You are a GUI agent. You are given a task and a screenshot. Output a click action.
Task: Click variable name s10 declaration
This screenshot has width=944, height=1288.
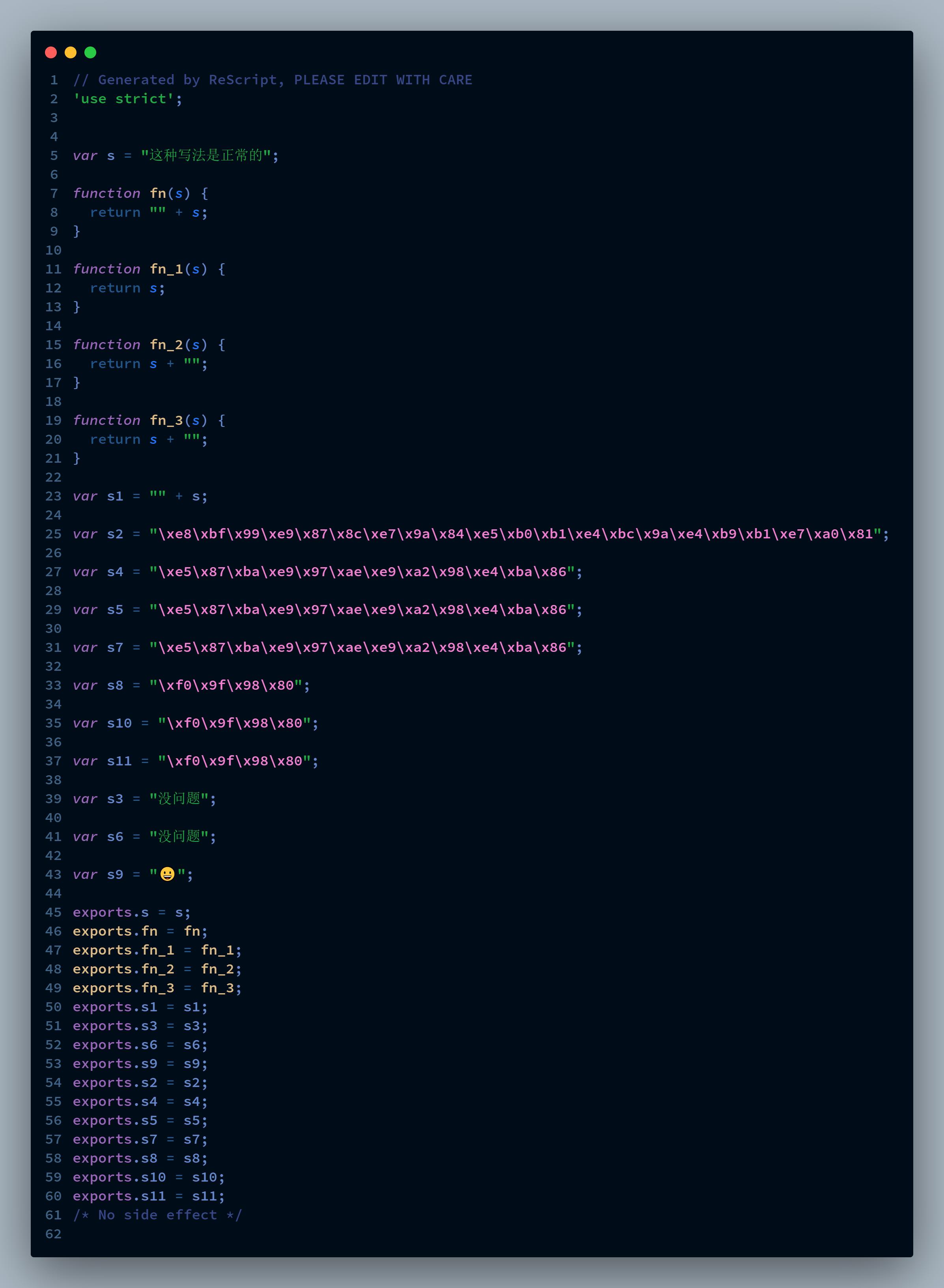point(119,723)
